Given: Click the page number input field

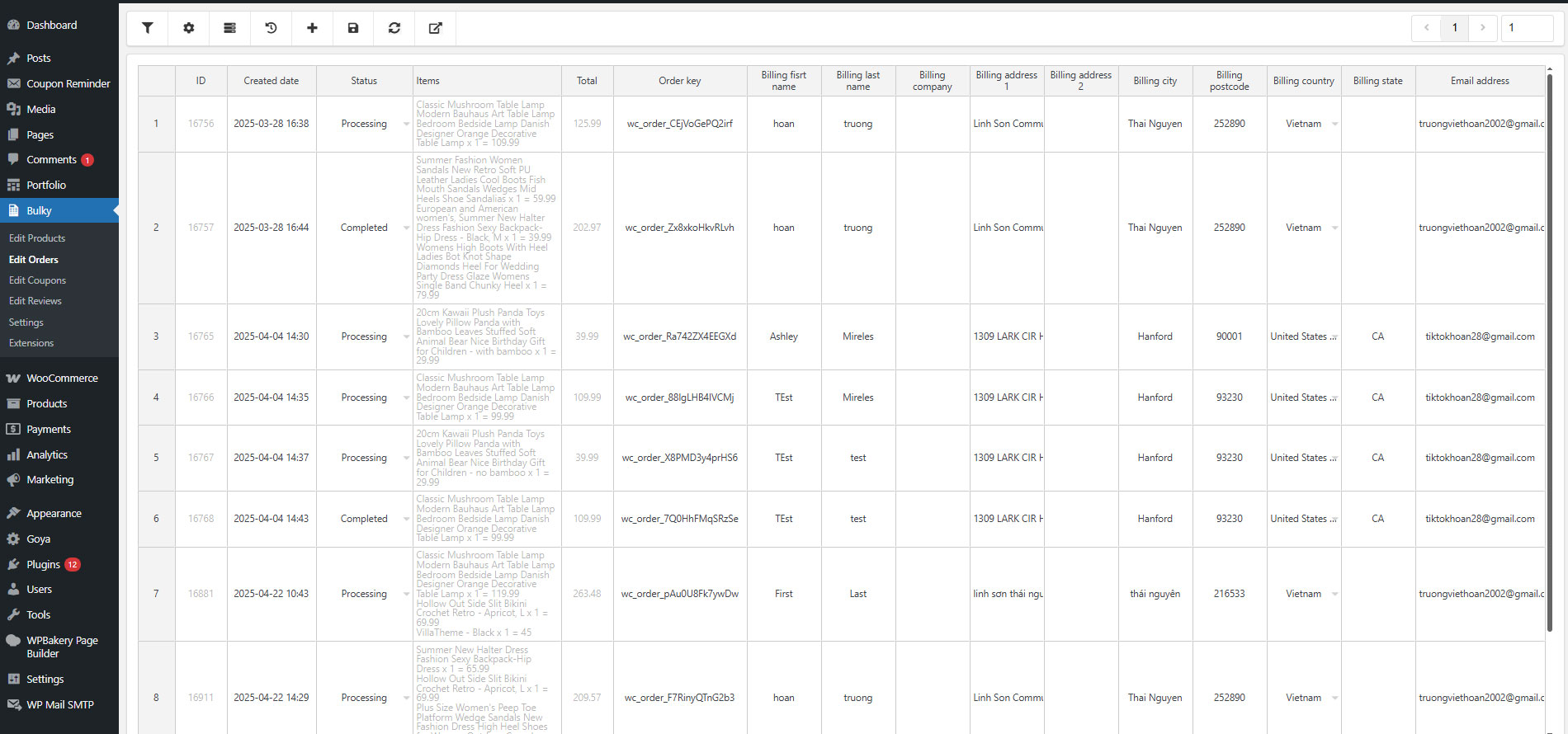Looking at the screenshot, I should click(x=1527, y=28).
